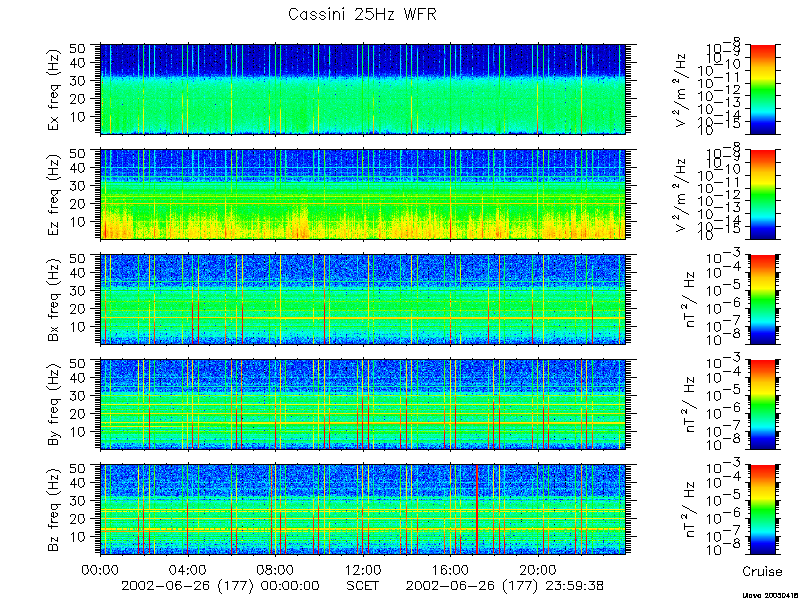Click the Ex spectrogram panel

pos(363,89)
